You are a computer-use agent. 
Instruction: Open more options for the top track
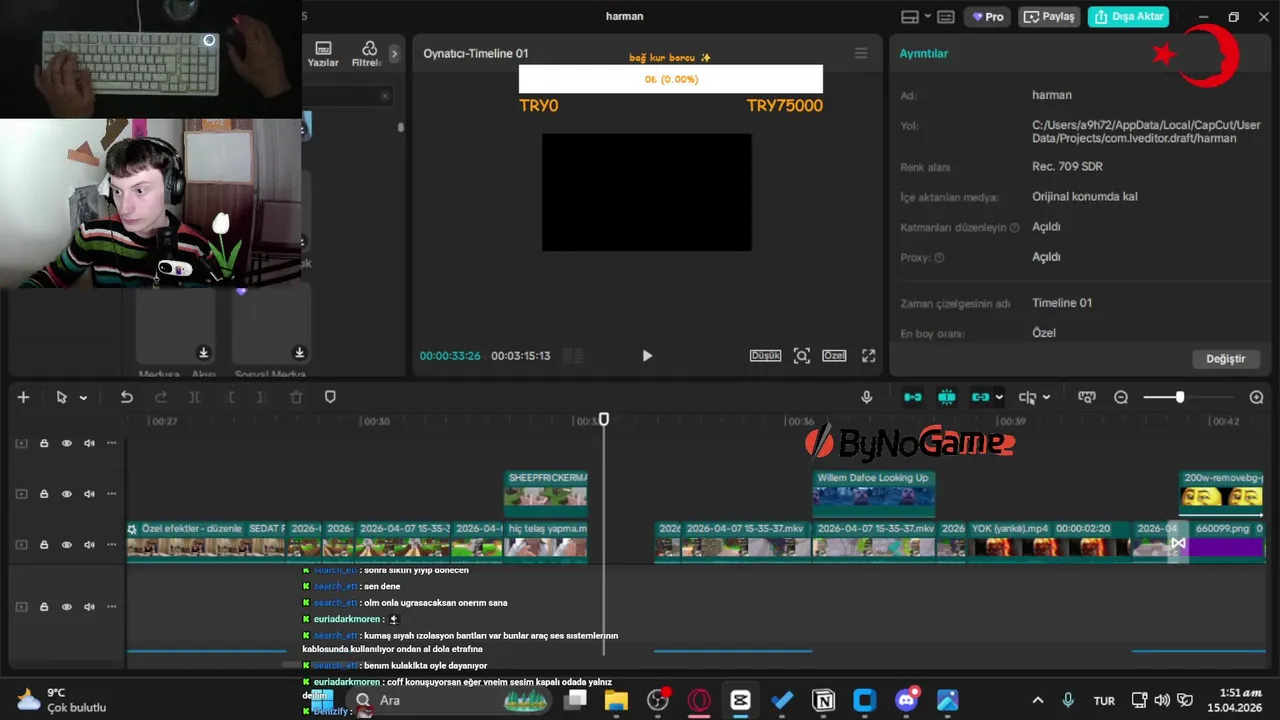(x=112, y=443)
